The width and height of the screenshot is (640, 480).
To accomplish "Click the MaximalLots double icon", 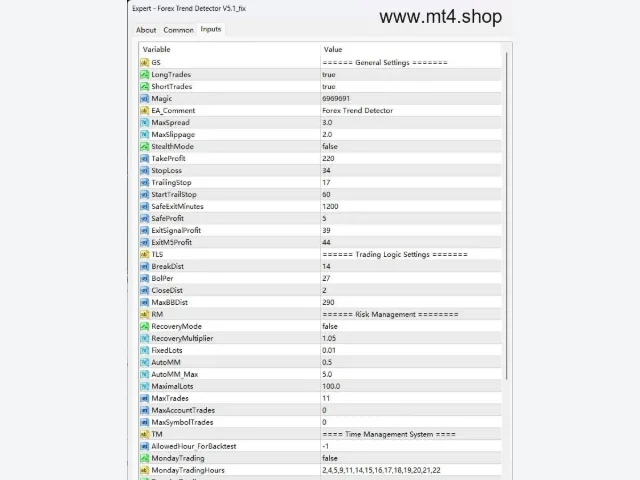I will click(144, 386).
